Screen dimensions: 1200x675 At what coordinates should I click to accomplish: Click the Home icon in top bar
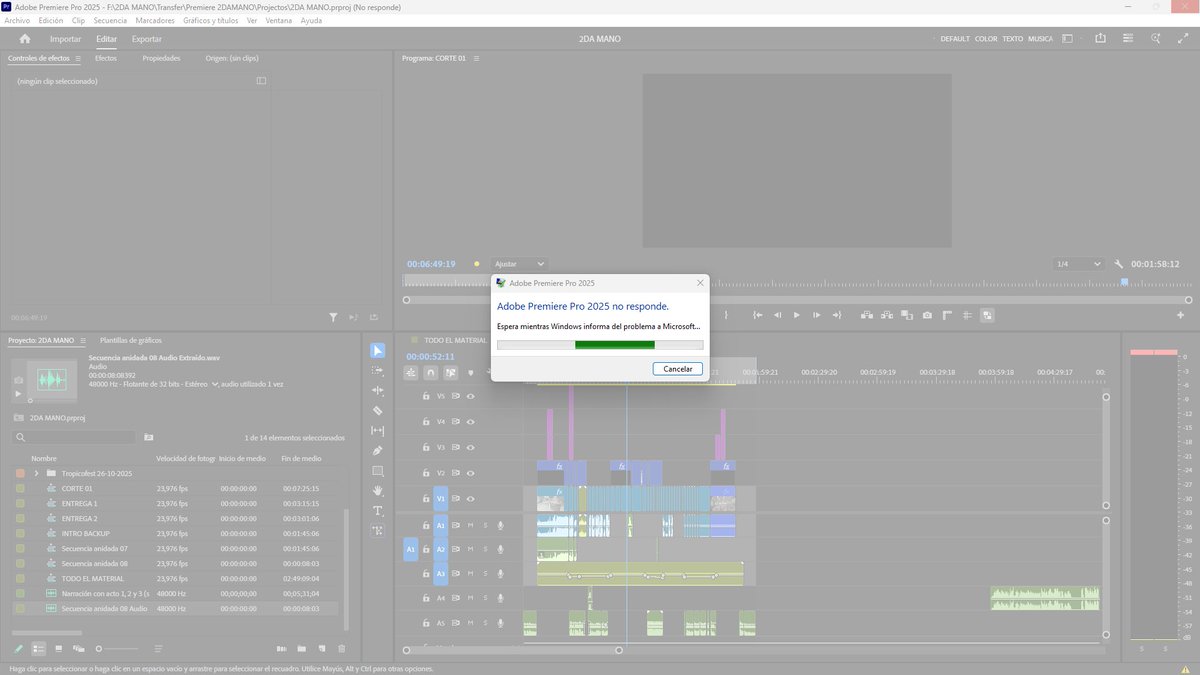click(25, 39)
